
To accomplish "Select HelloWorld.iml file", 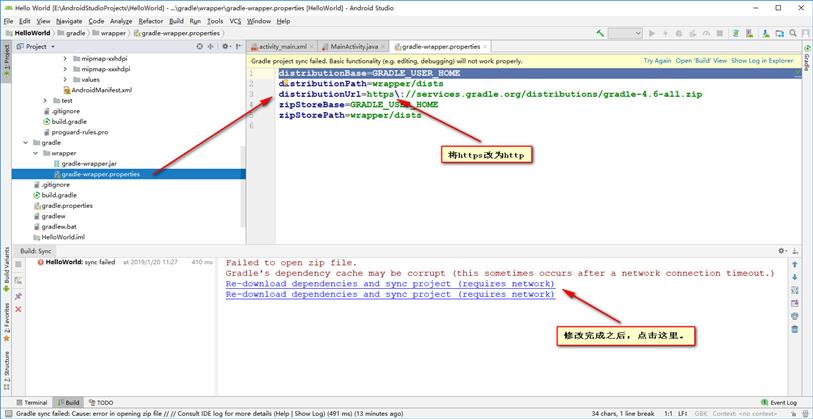I will coord(59,237).
